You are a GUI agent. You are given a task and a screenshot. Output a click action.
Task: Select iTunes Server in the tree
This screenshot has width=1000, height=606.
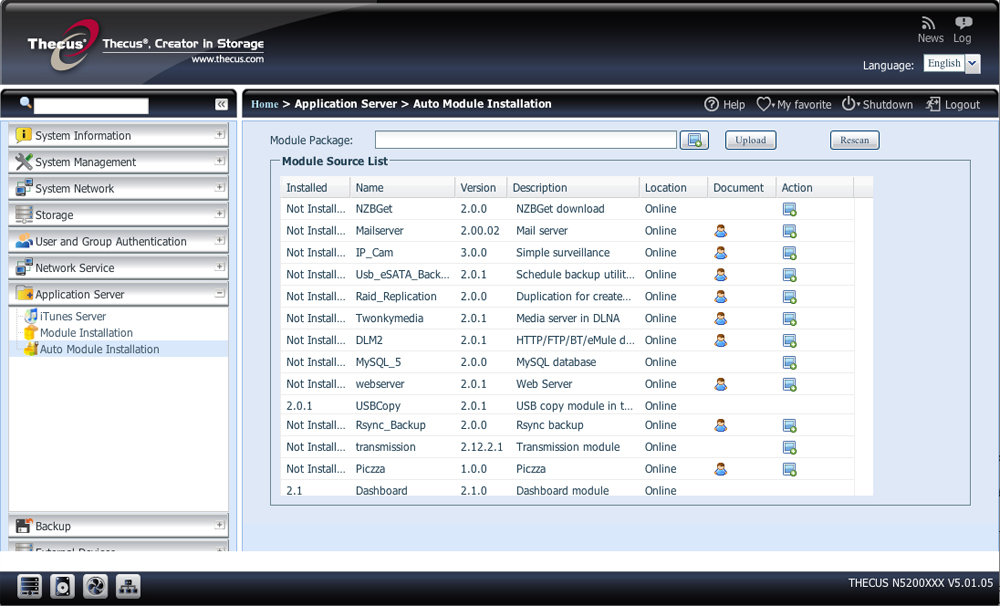[73, 316]
